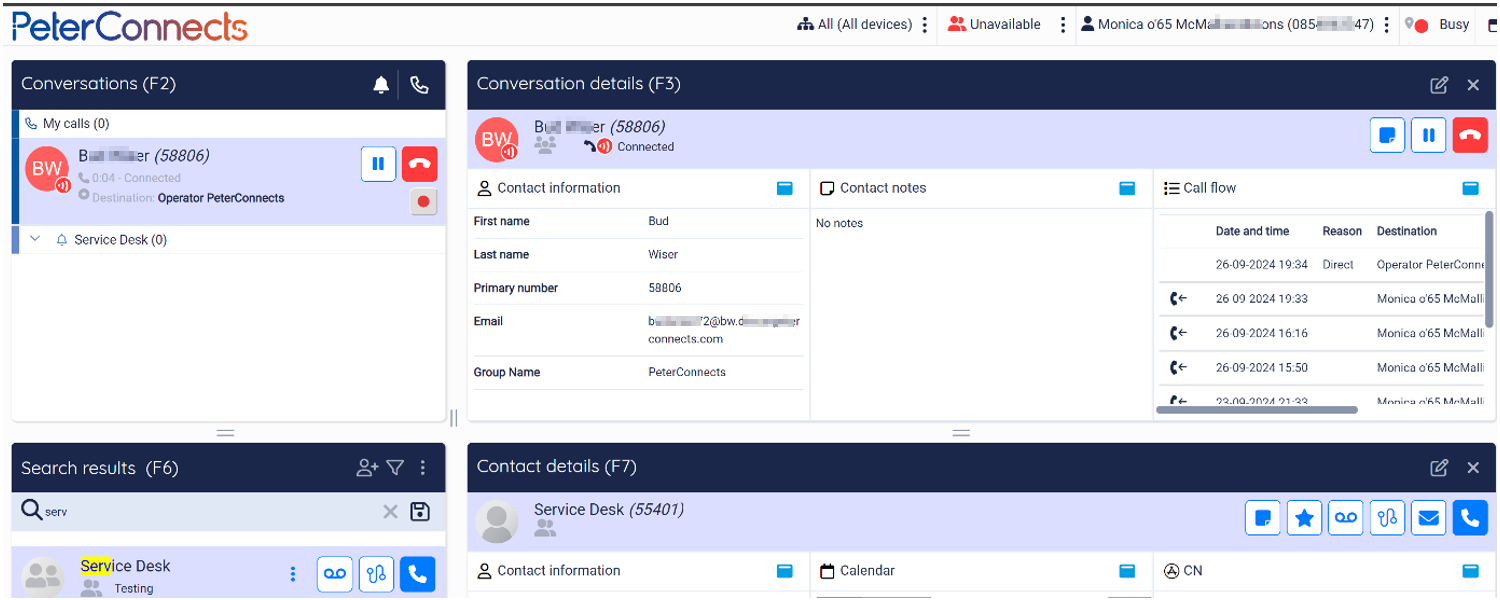The width and height of the screenshot is (1500, 600).
Task: Clear the search text
Action: [x=390, y=512]
